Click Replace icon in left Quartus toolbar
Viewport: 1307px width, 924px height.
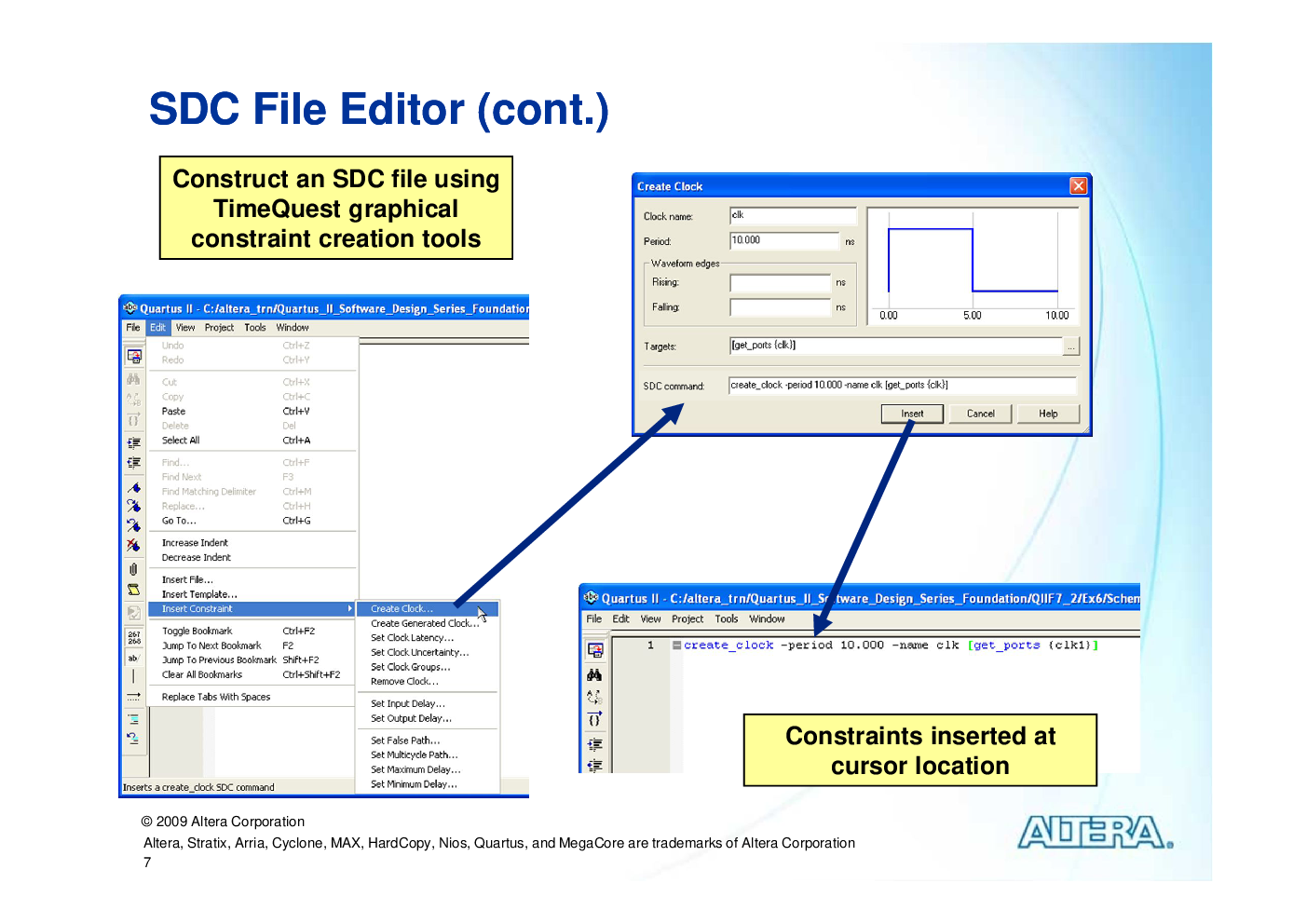coord(134,399)
